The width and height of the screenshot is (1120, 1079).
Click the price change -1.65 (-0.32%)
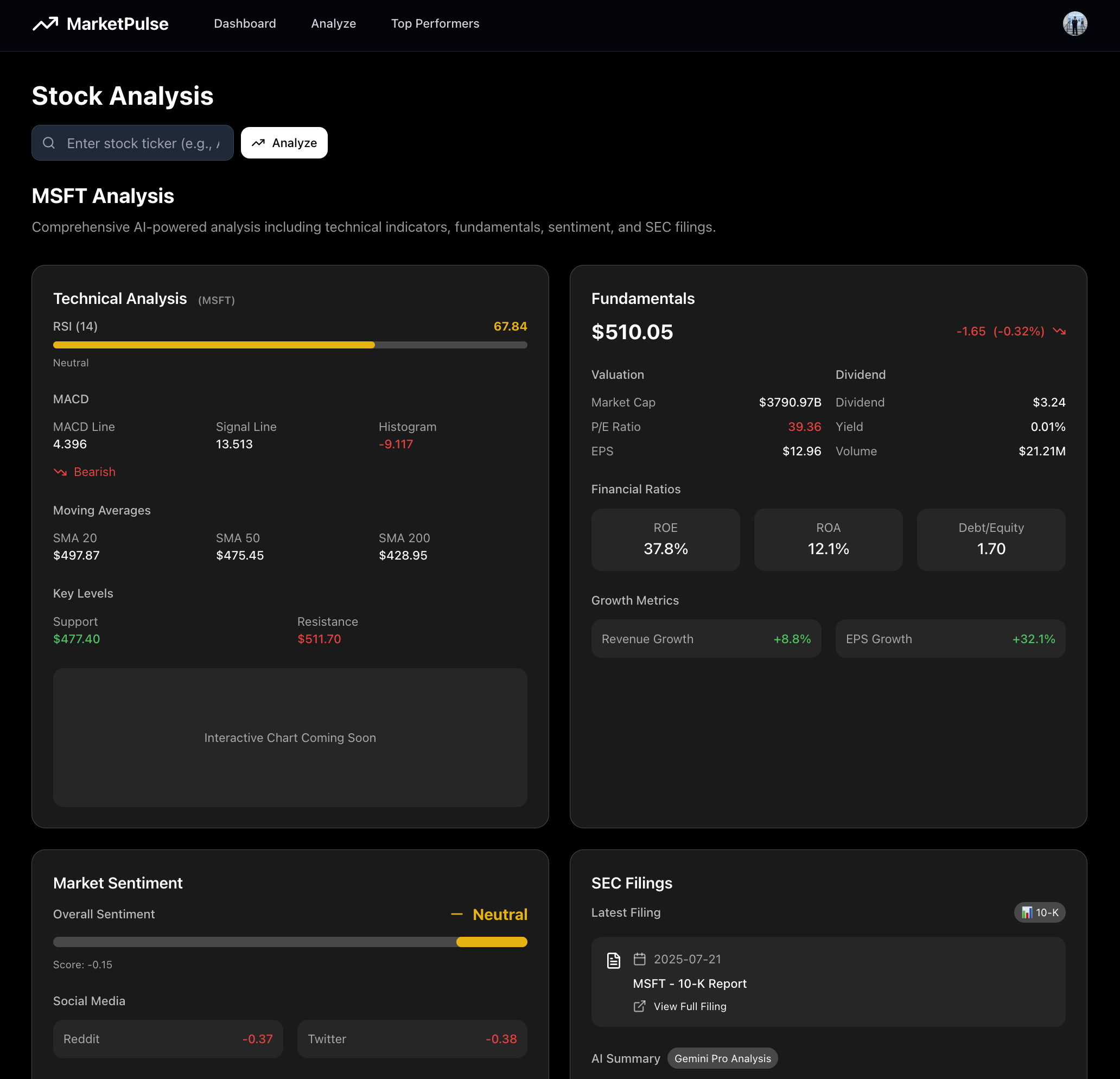pos(1000,332)
